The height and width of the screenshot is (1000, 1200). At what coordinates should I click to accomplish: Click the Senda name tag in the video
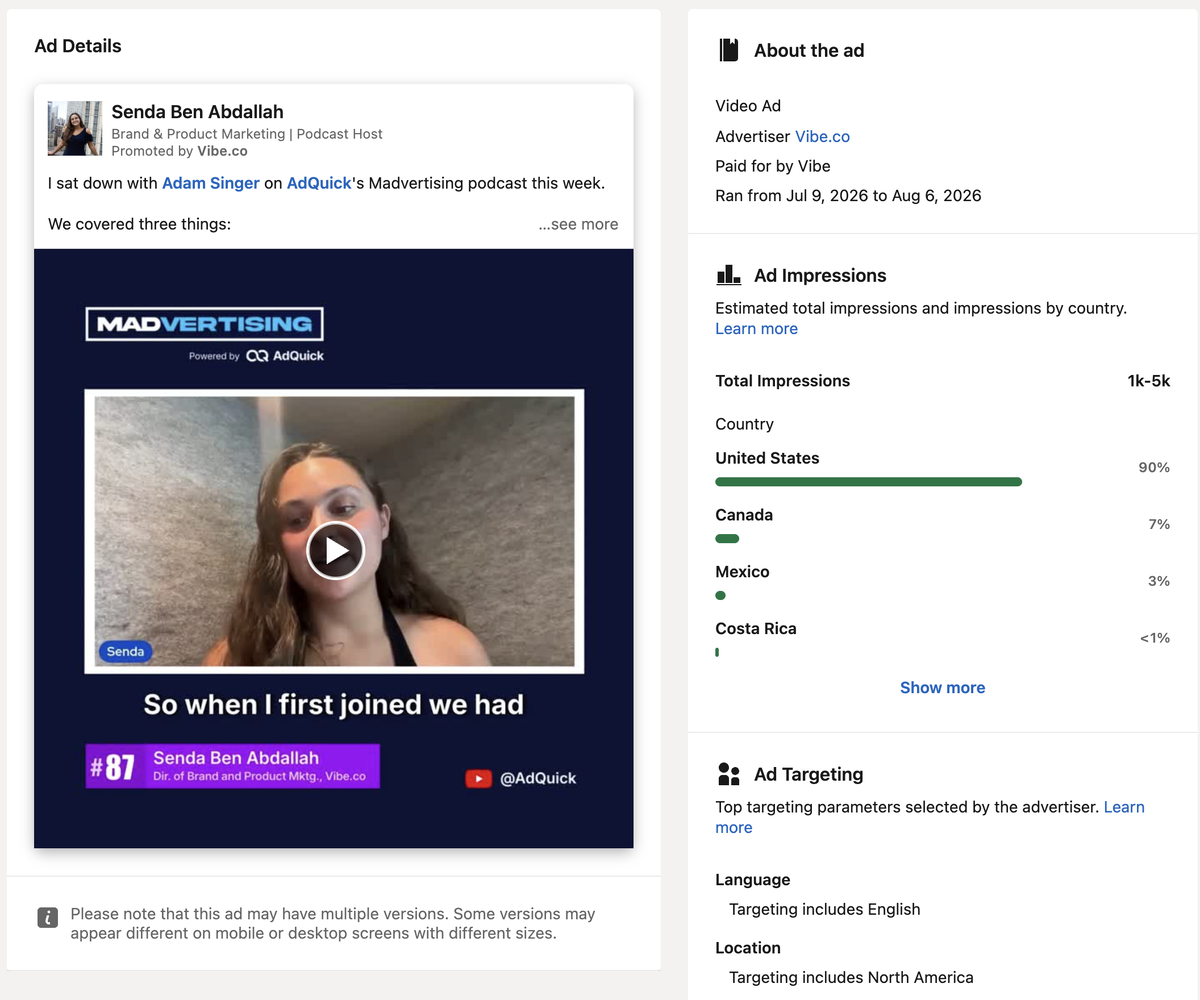pyautogui.click(x=126, y=652)
